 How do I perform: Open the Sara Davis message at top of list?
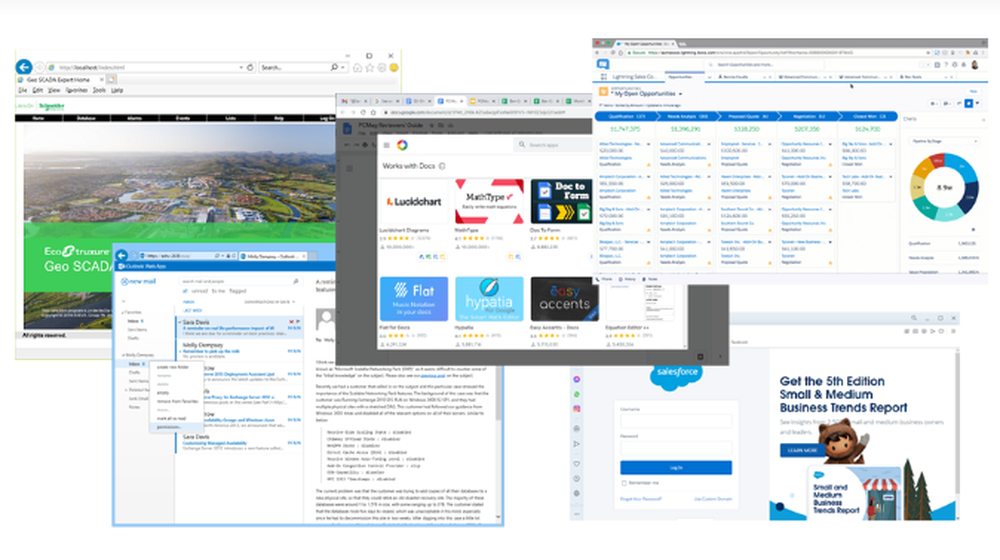[240, 325]
